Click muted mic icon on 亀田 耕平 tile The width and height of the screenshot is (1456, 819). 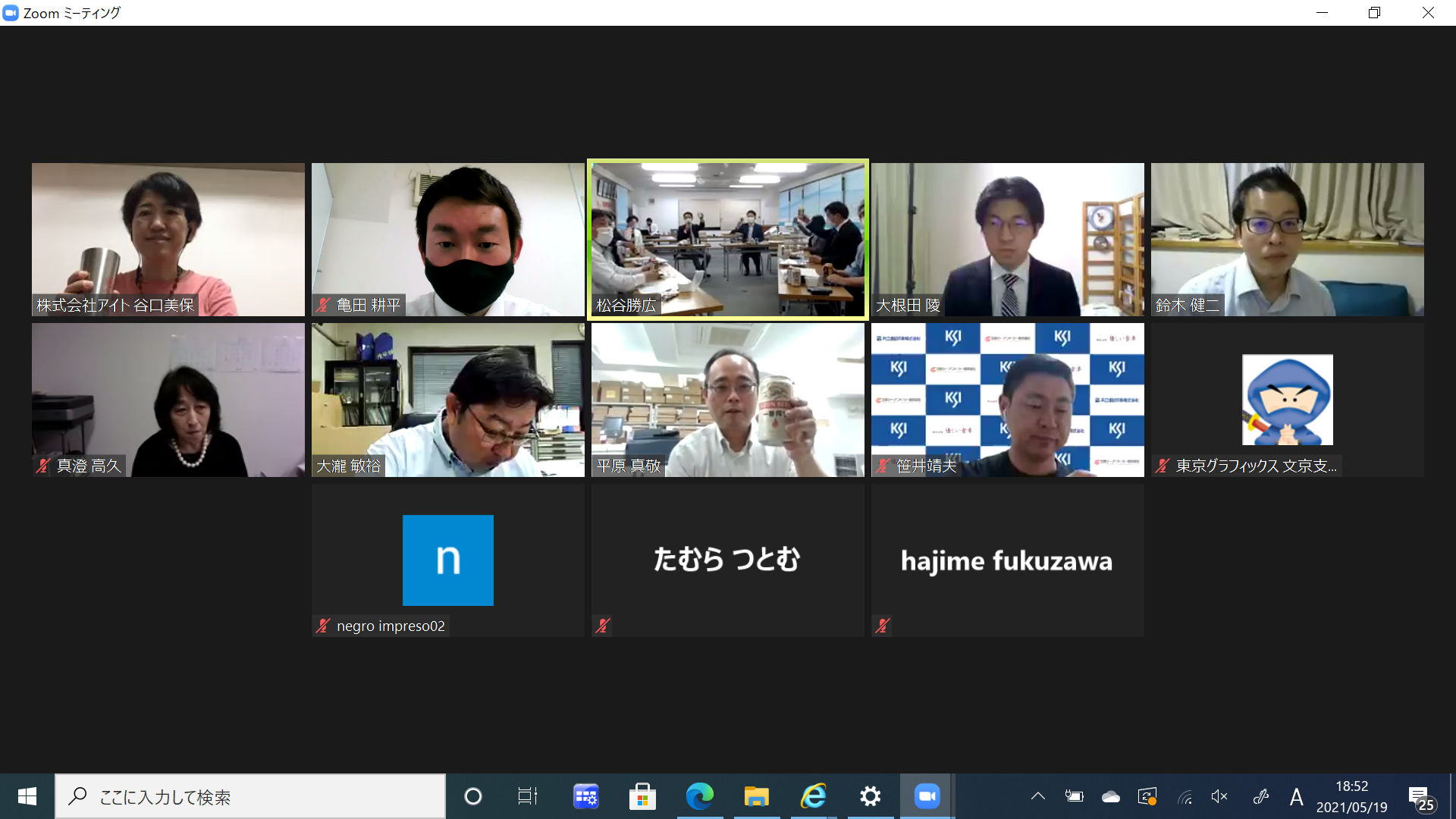323,305
